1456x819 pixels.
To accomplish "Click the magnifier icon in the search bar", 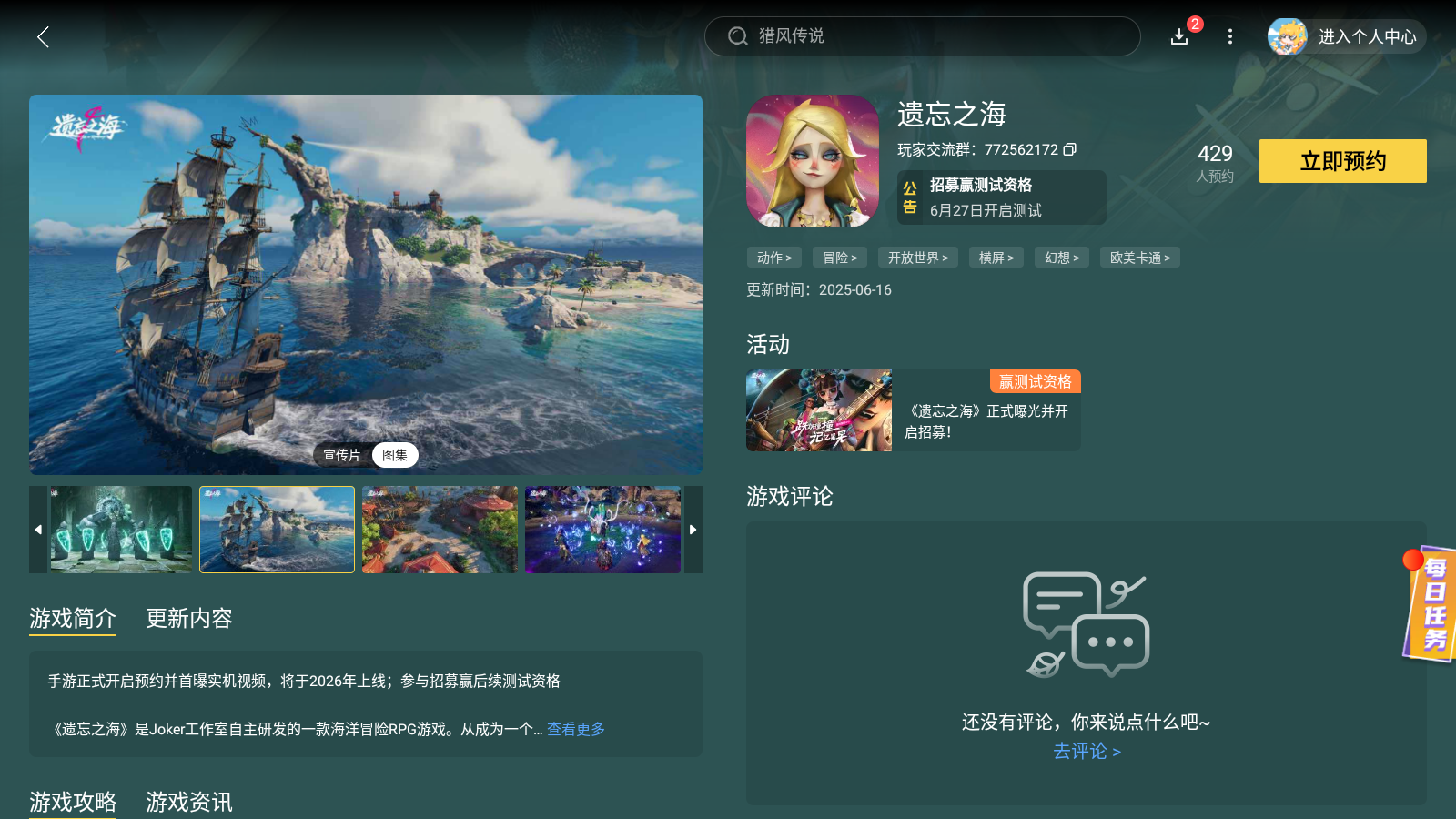I will [x=737, y=36].
